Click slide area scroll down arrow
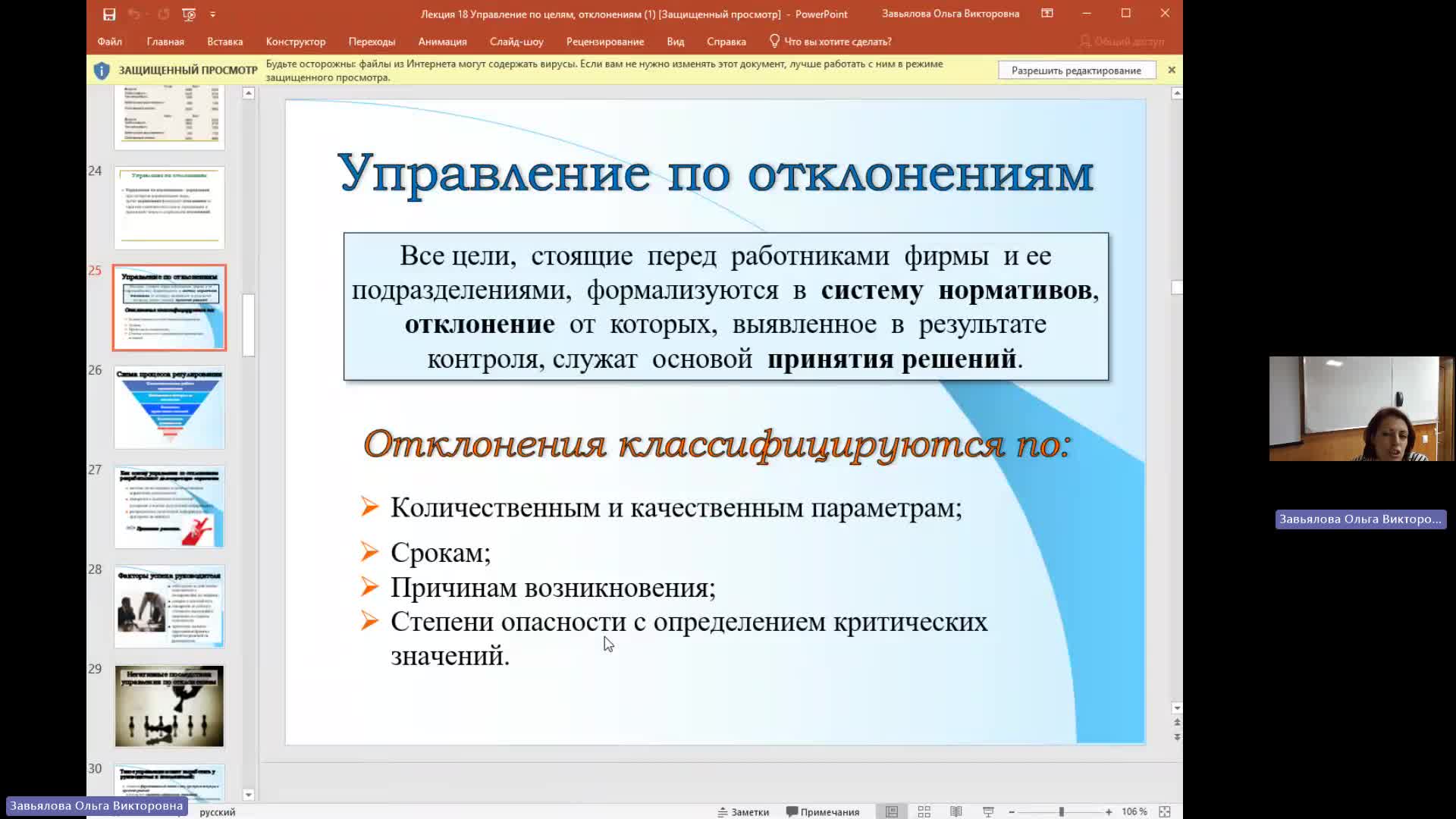The image size is (1456, 819). pyautogui.click(x=1176, y=708)
